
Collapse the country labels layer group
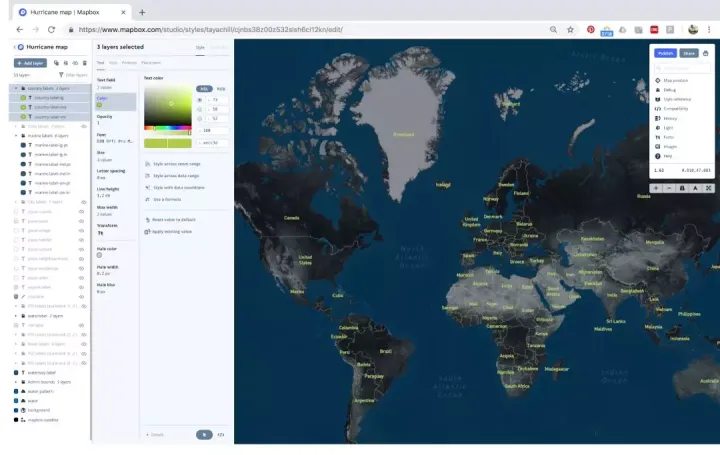pos(14,88)
